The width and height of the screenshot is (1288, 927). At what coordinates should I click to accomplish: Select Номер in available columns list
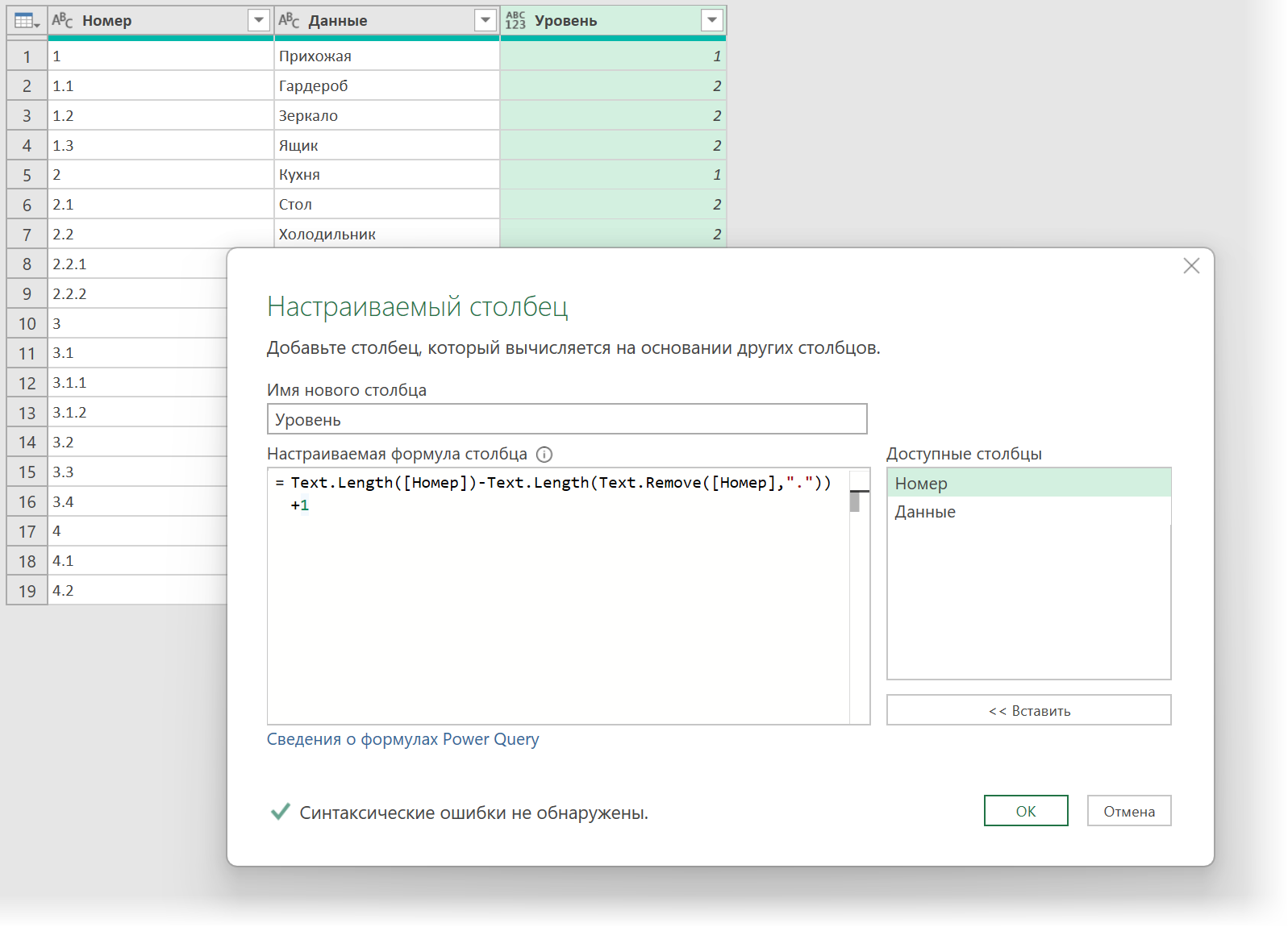(1029, 483)
